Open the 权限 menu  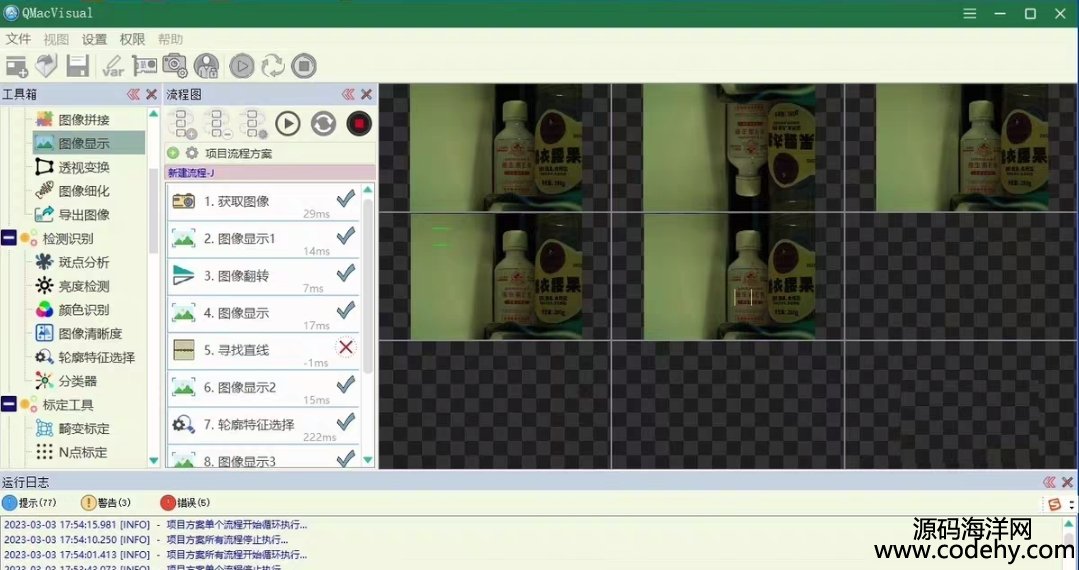point(132,39)
